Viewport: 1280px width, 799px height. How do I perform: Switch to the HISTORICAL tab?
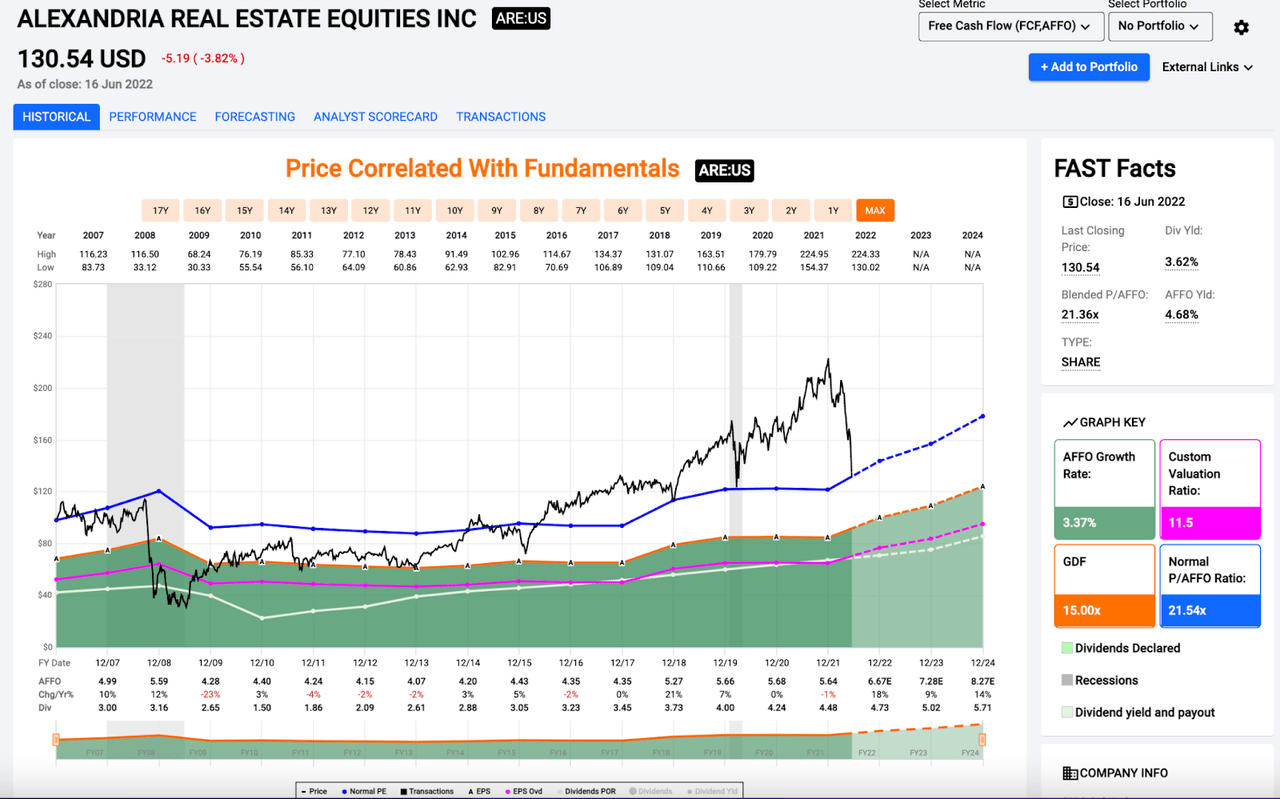click(56, 117)
